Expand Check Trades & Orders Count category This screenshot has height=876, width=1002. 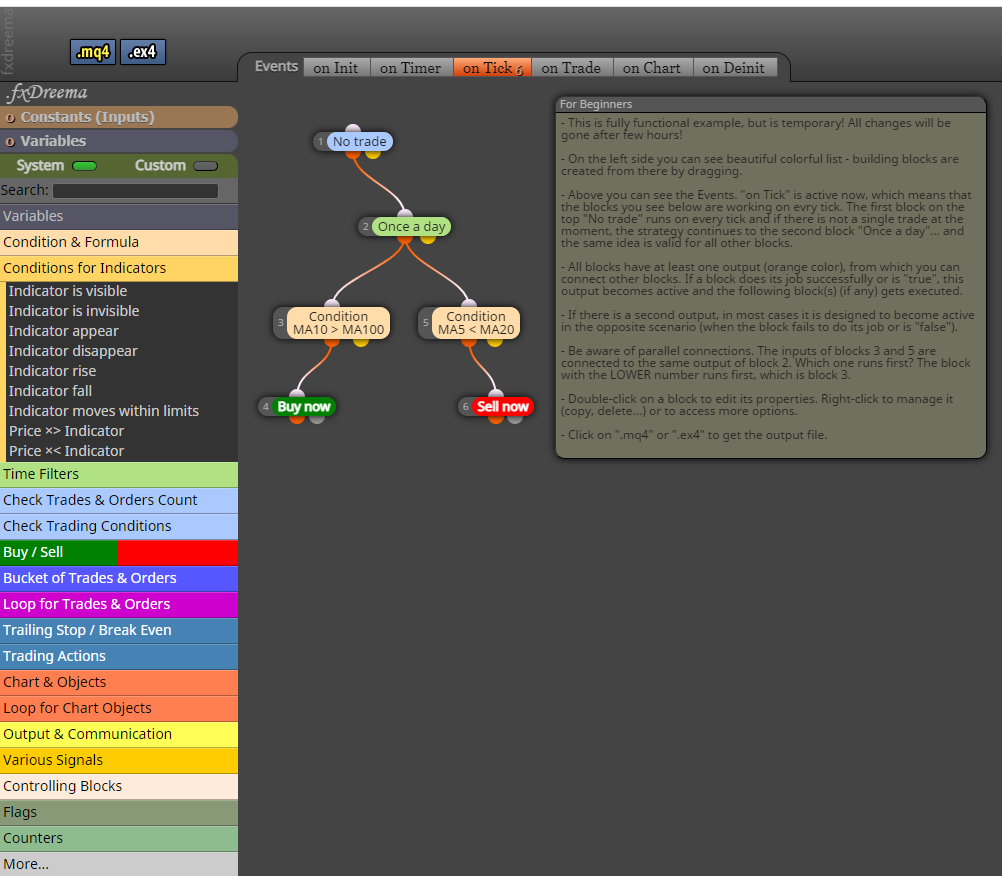point(119,501)
